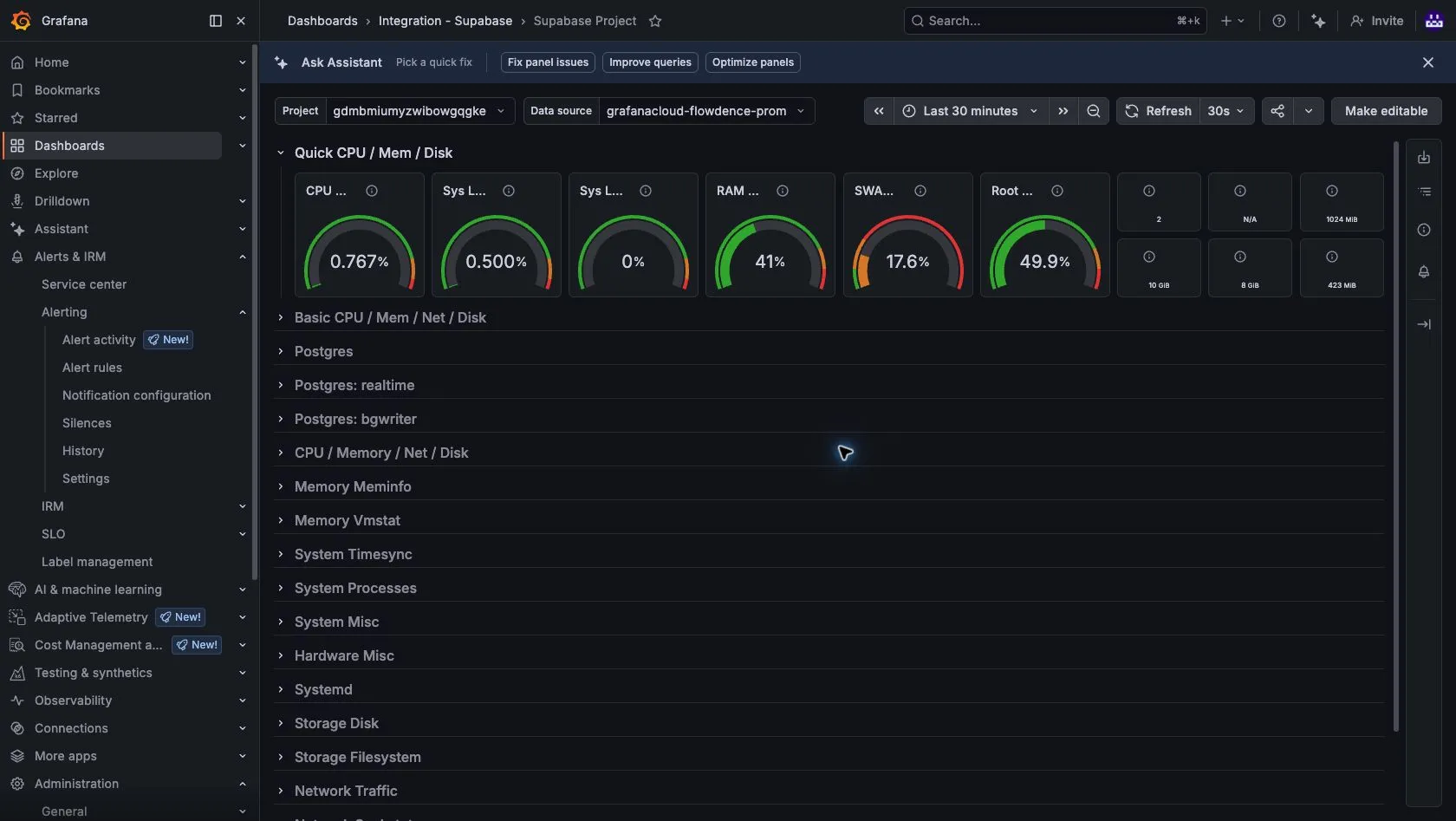Open Drilldown in the sidebar
1456x821 pixels.
click(x=62, y=201)
